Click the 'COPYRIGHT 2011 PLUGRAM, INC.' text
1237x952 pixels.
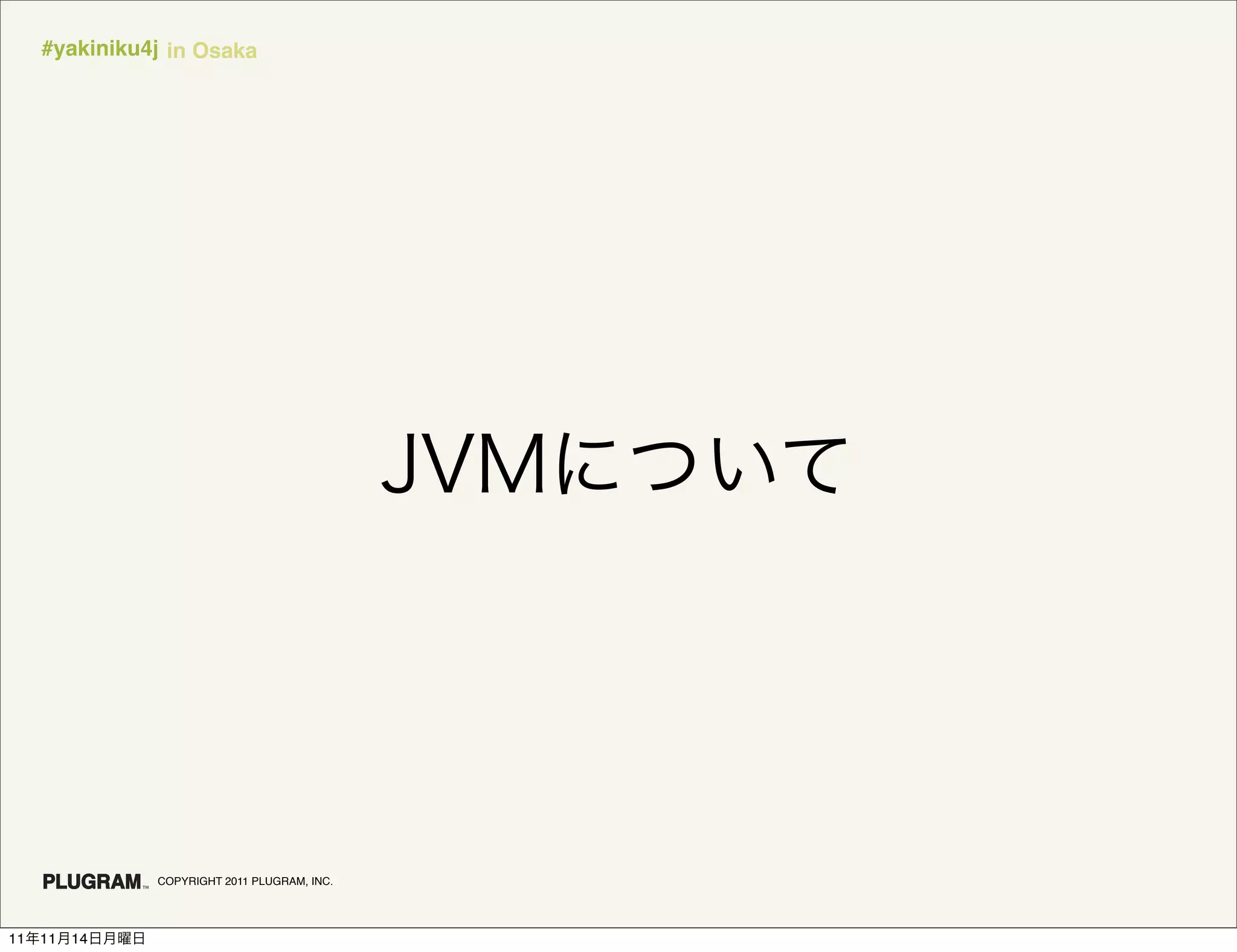click(x=245, y=881)
